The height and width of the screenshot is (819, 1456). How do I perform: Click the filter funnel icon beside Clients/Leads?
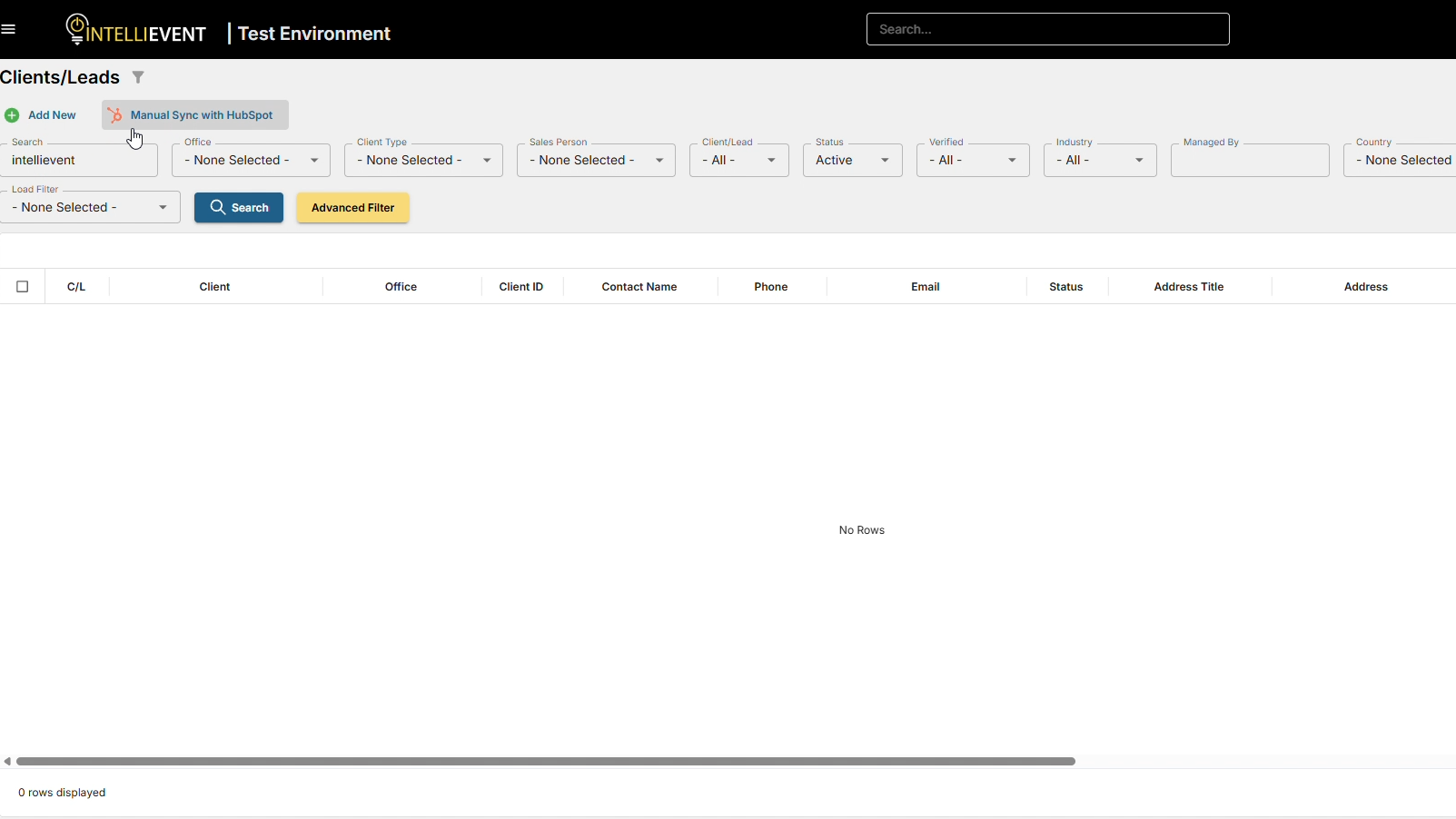(x=138, y=77)
